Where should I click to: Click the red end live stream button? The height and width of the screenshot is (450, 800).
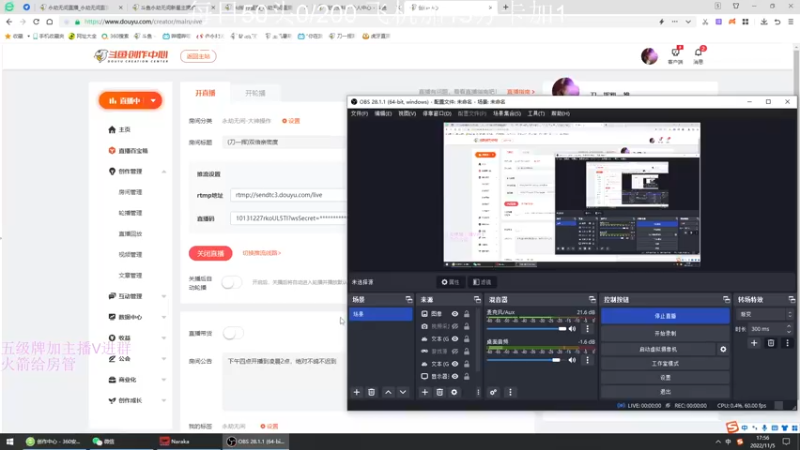(210, 253)
